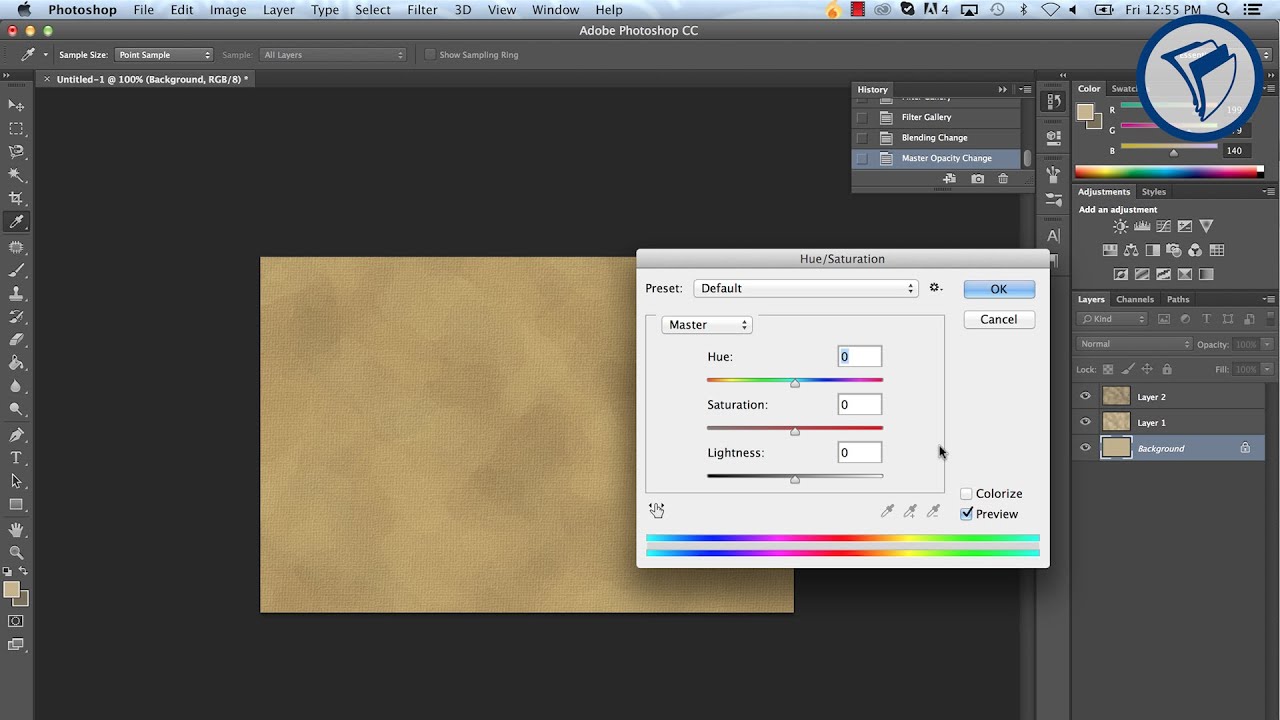1280x720 pixels.
Task: Select the Zoom tool
Action: pos(16,552)
